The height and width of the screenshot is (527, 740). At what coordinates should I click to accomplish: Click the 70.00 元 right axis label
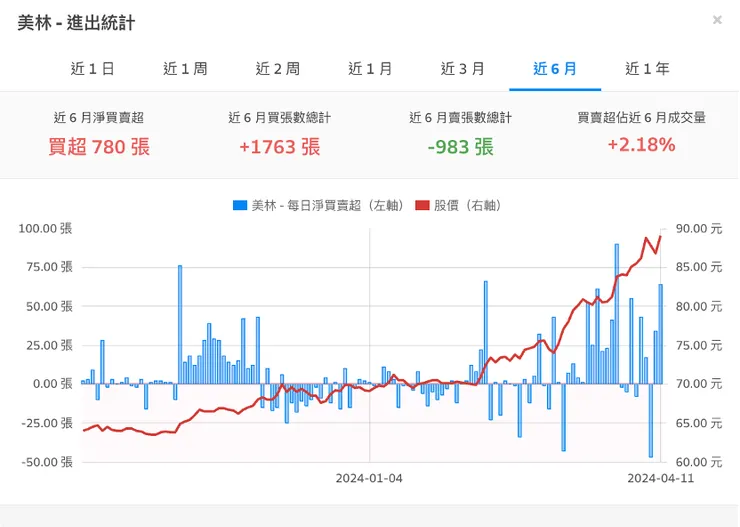699,384
